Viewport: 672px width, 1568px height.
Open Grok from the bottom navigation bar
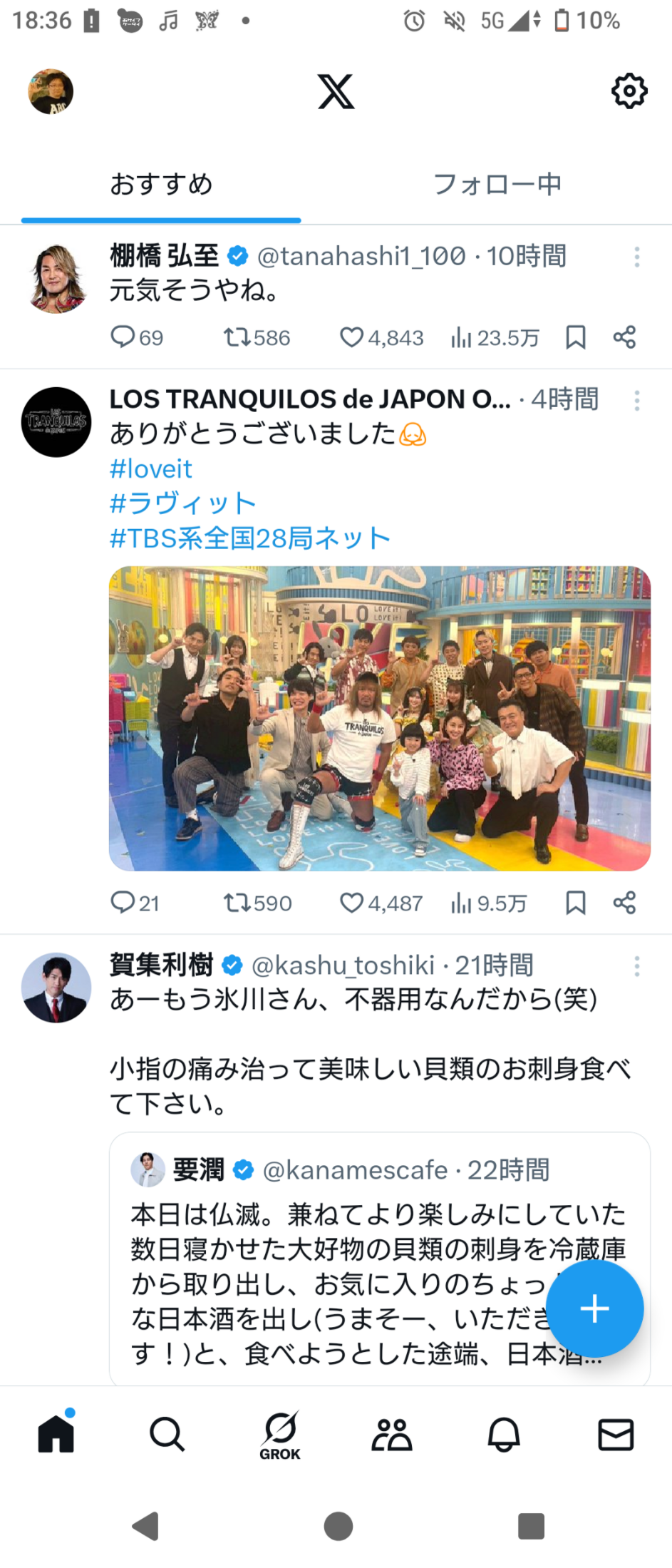pos(279,1434)
